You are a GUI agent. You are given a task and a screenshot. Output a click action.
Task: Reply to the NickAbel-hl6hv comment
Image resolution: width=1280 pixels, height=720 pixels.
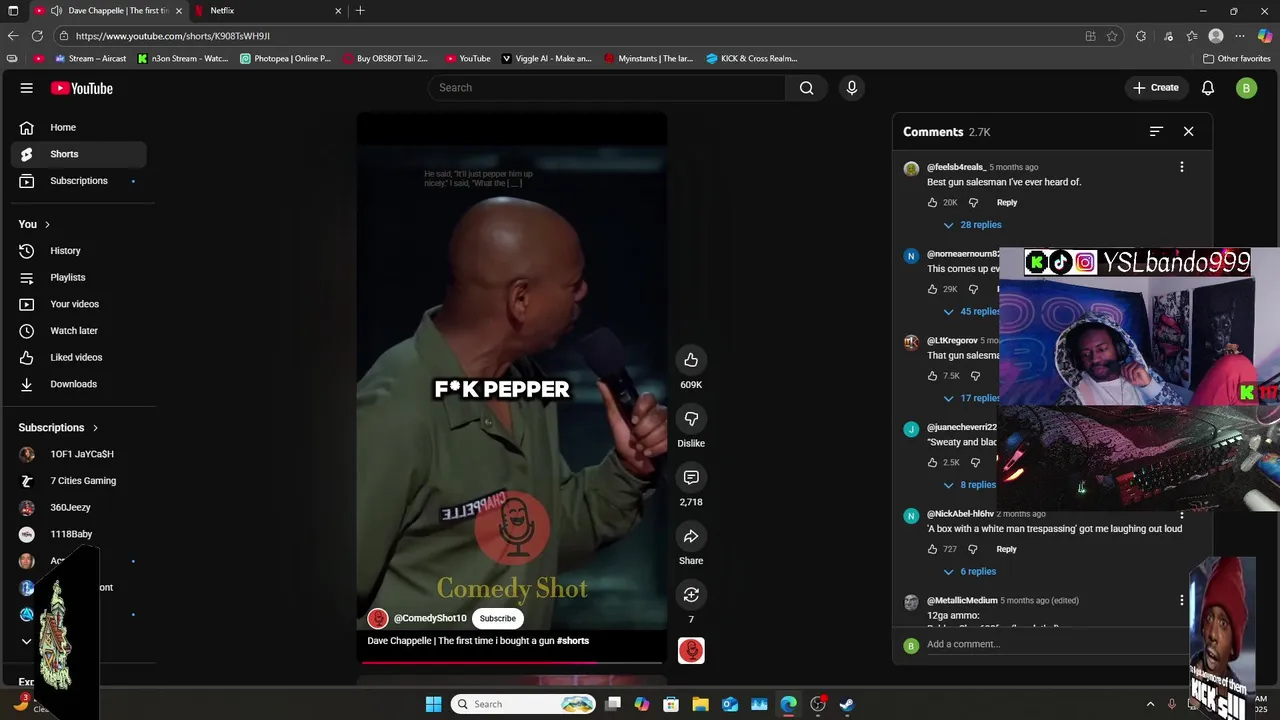click(1006, 549)
